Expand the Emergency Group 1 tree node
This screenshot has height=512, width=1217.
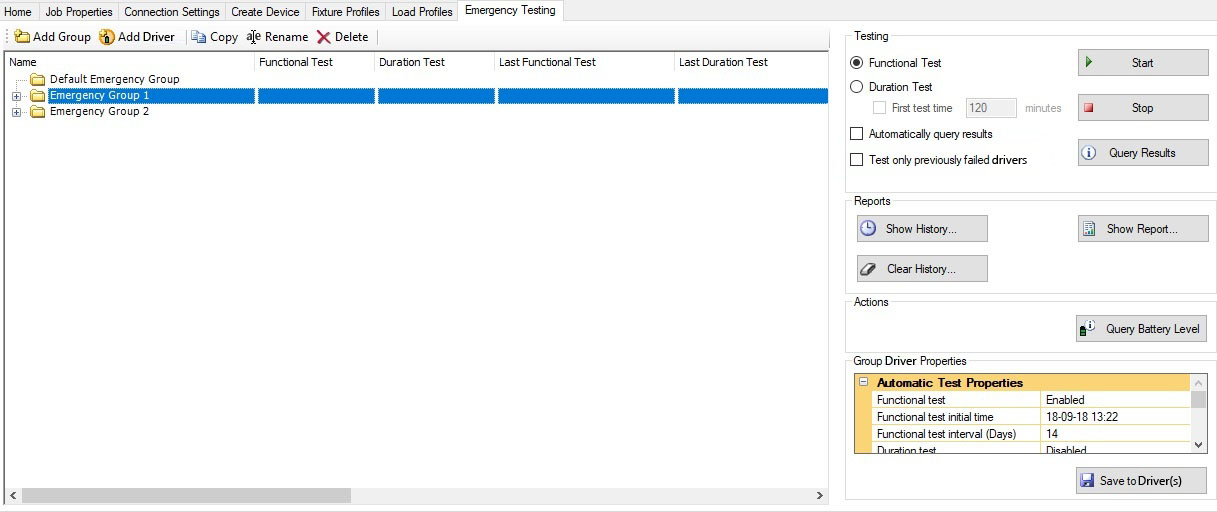(16, 96)
